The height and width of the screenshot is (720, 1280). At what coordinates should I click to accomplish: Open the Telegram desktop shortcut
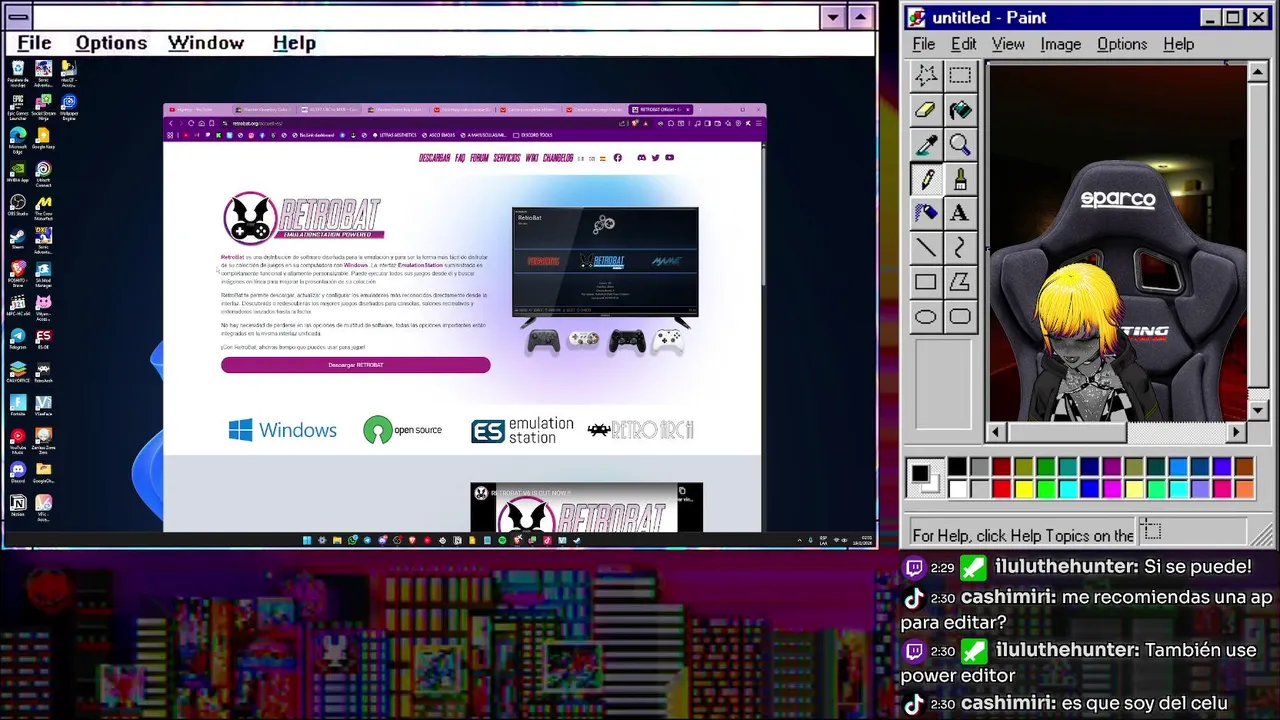coord(17,340)
